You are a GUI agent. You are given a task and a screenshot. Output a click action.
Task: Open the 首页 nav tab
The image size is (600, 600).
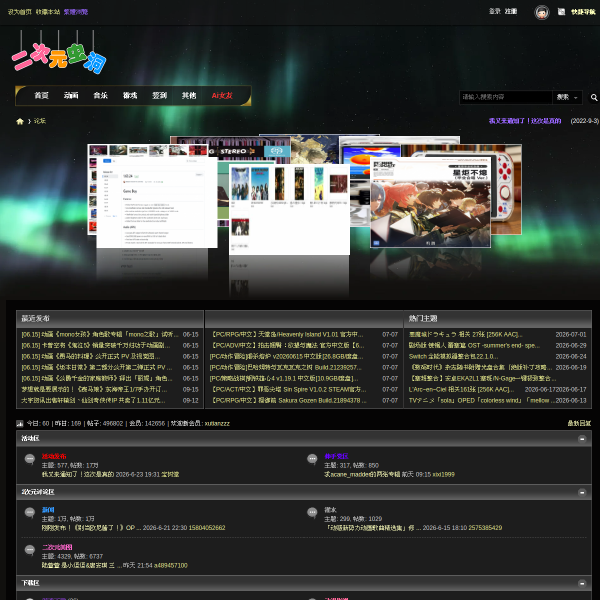click(x=41, y=95)
